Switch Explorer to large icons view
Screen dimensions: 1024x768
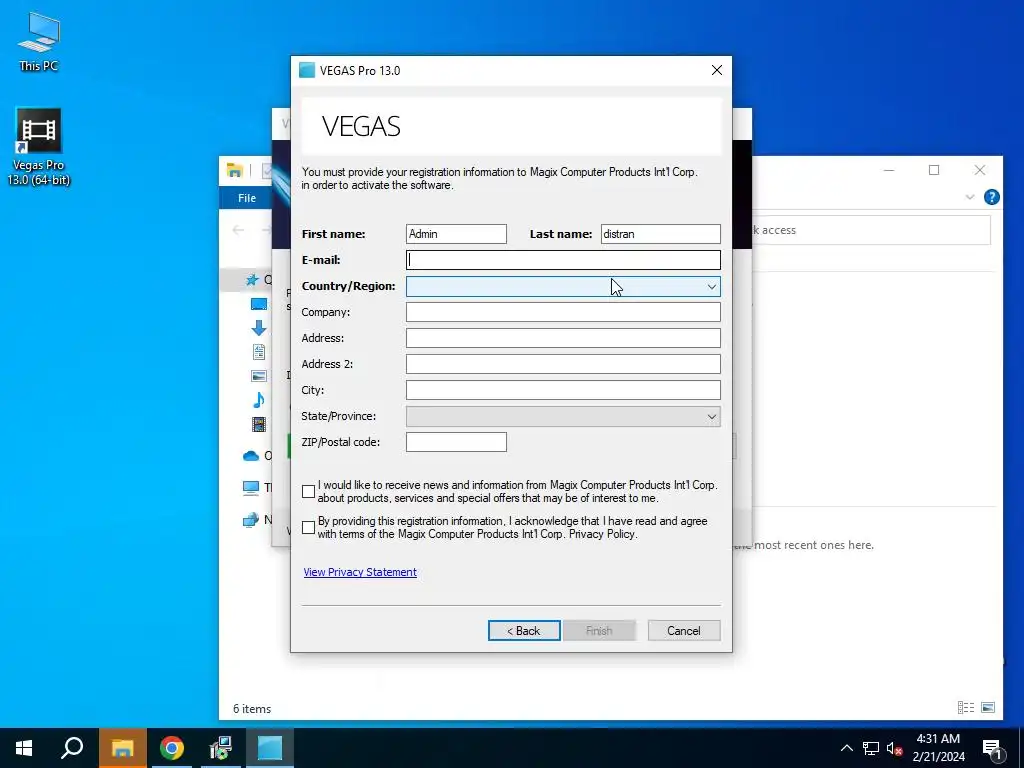[988, 708]
